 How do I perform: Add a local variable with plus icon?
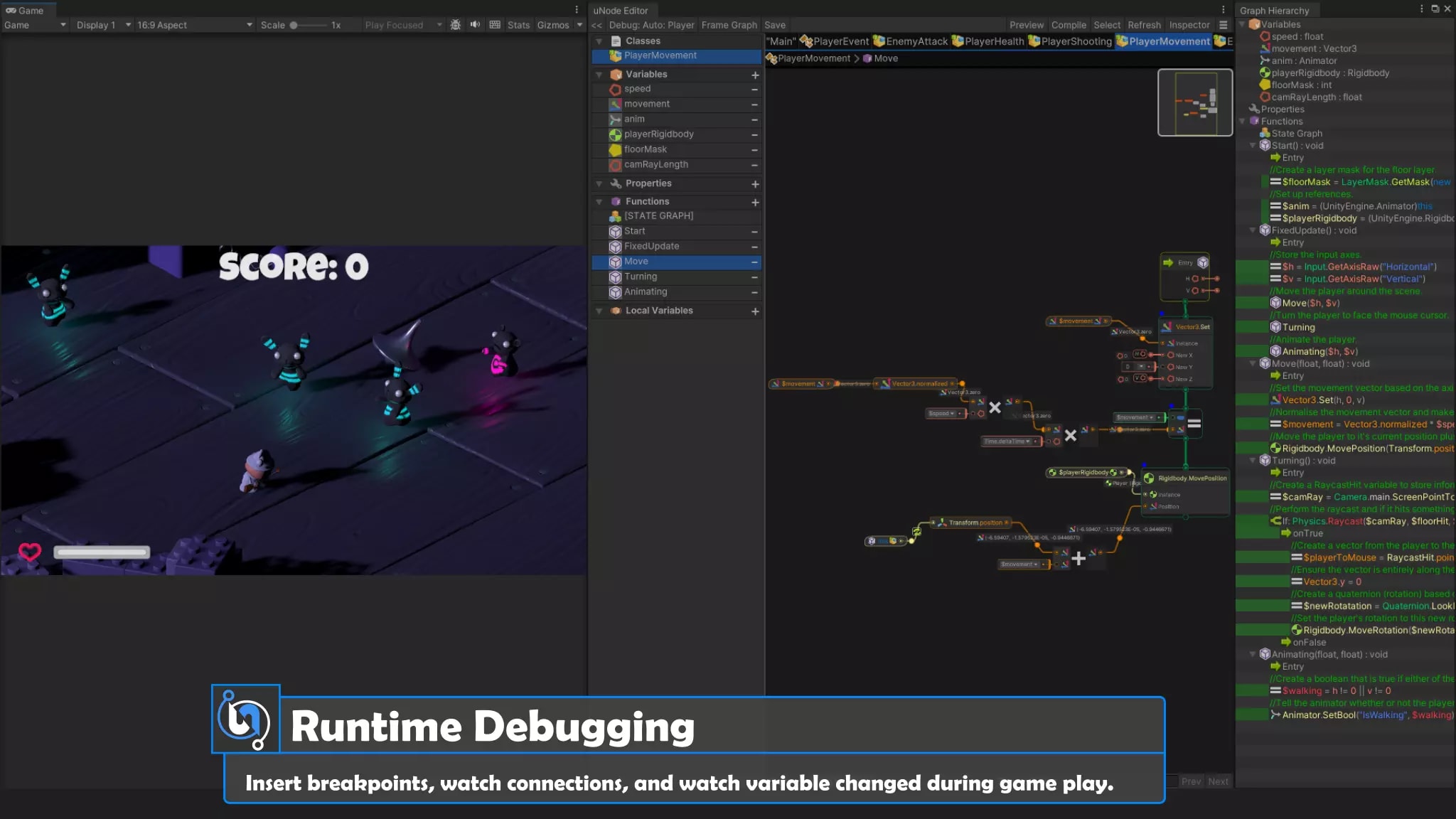coord(755,311)
